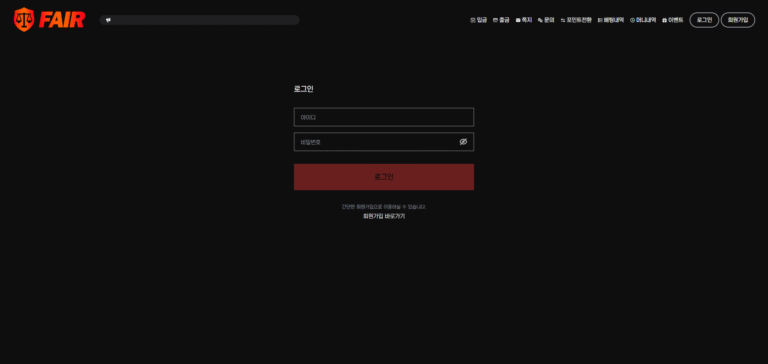Click the 로그인 heading above the form

click(x=304, y=89)
